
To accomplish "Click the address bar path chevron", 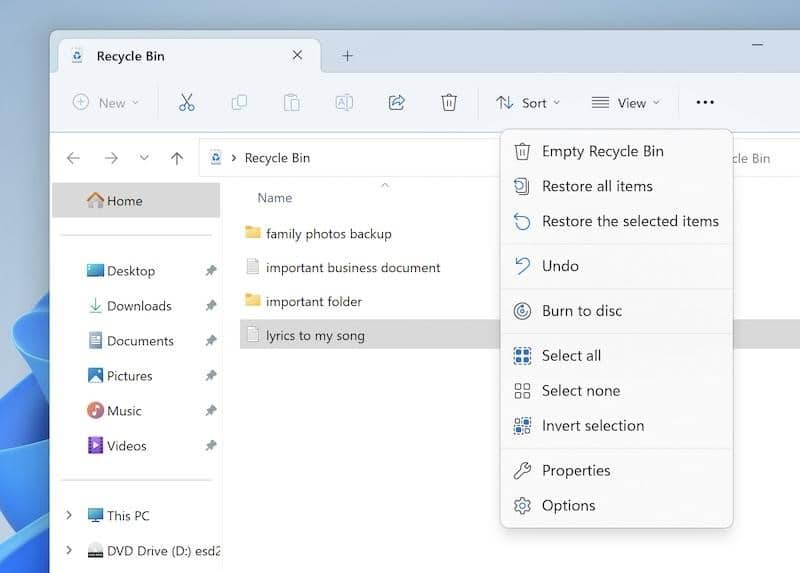I will point(234,158).
